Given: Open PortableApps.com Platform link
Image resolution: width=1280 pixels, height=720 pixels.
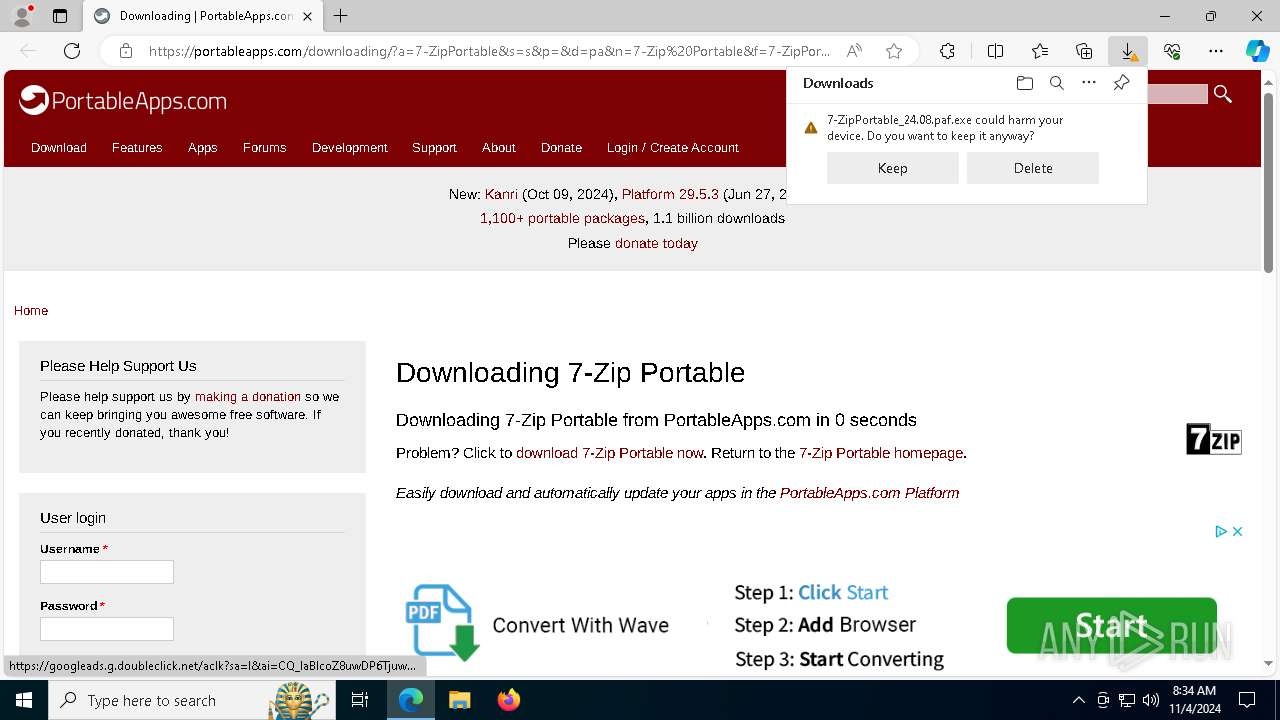Looking at the screenshot, I should tap(869, 493).
